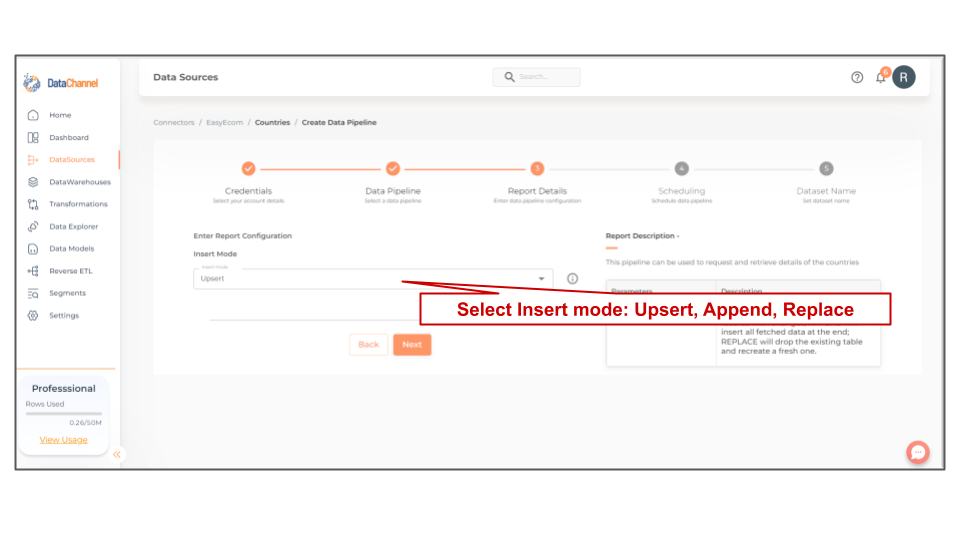
Task: Click the Next button
Action: 412,345
